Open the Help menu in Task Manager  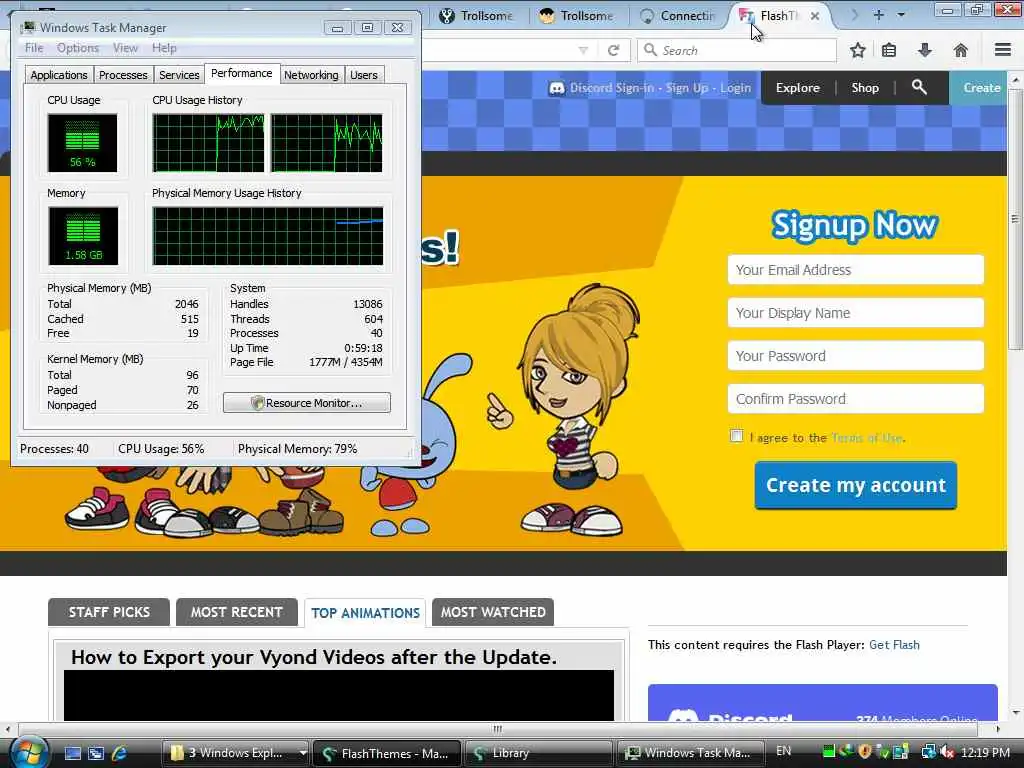tap(164, 48)
